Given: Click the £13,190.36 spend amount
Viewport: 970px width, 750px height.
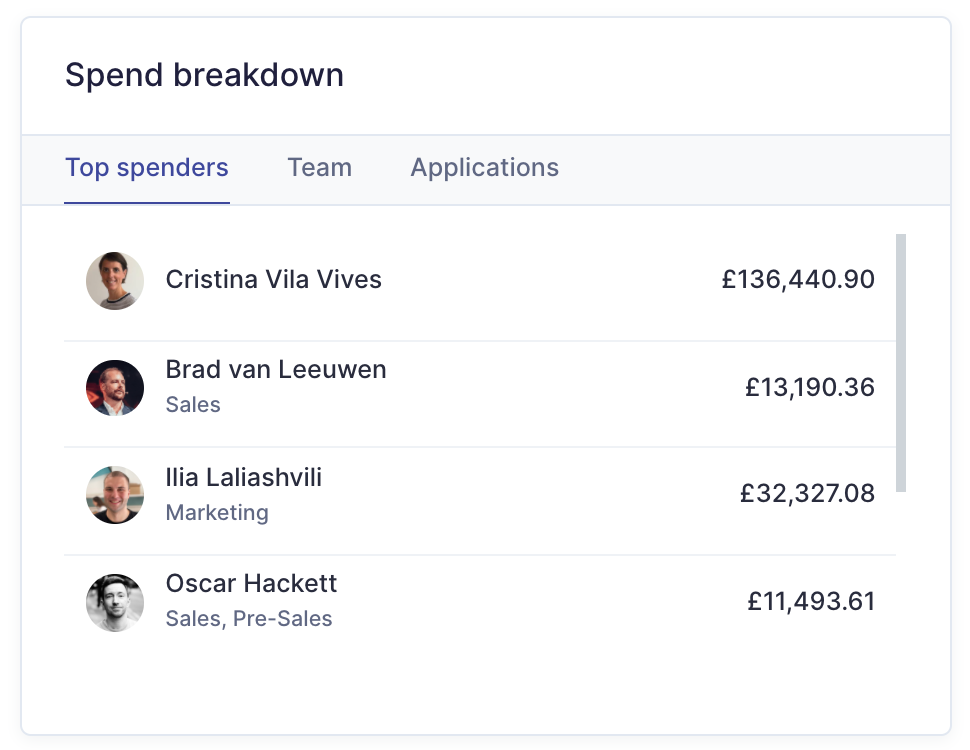Looking at the screenshot, I should point(810,387).
